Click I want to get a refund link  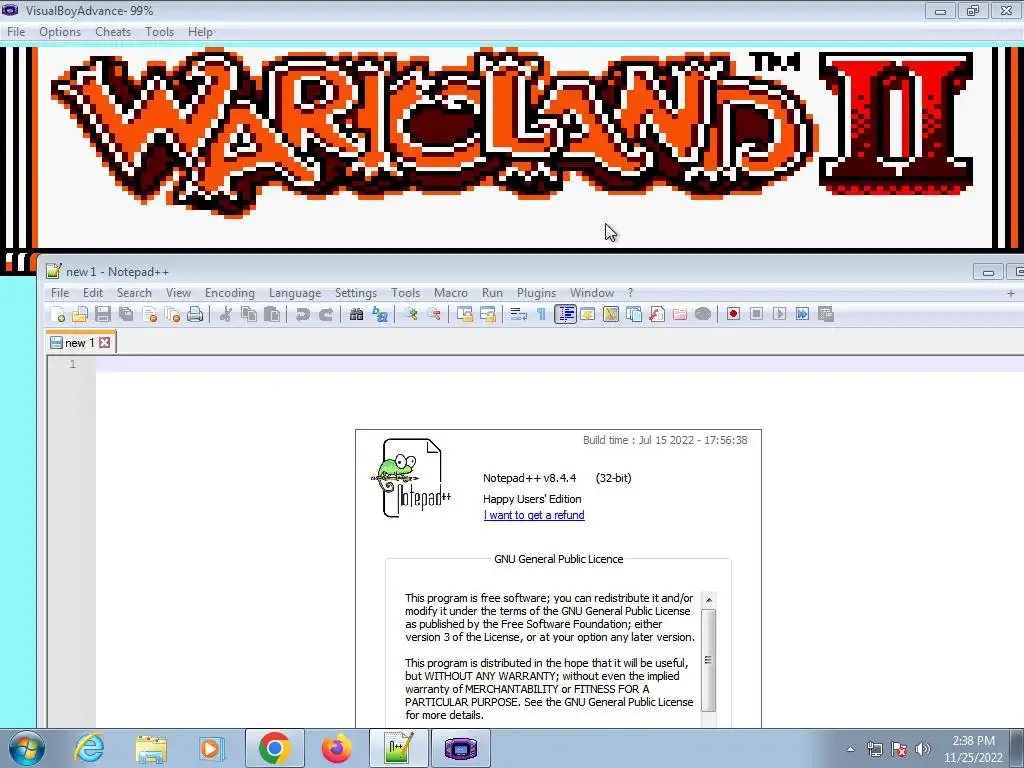(534, 515)
